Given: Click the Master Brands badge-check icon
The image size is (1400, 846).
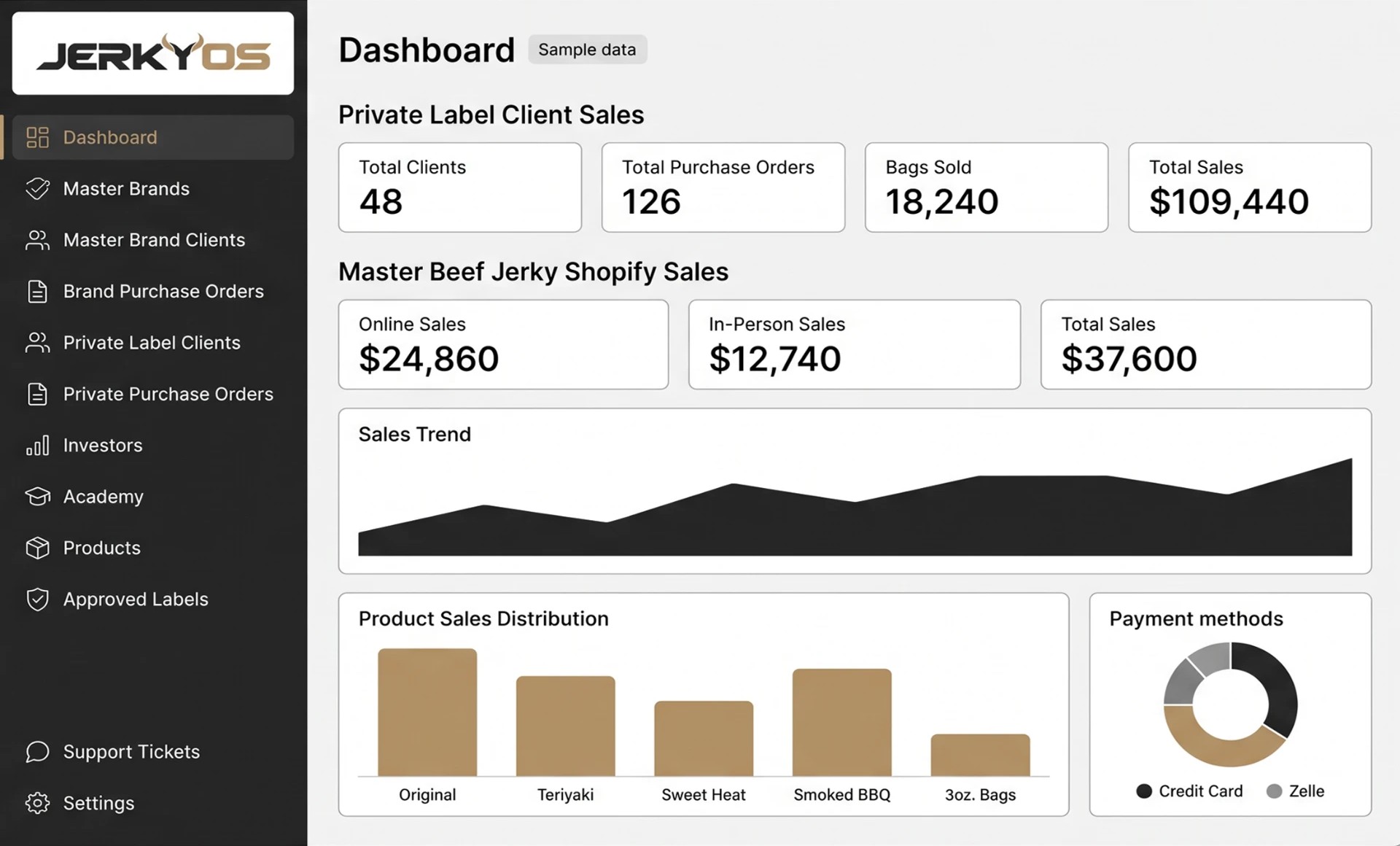Looking at the screenshot, I should pos(37,188).
